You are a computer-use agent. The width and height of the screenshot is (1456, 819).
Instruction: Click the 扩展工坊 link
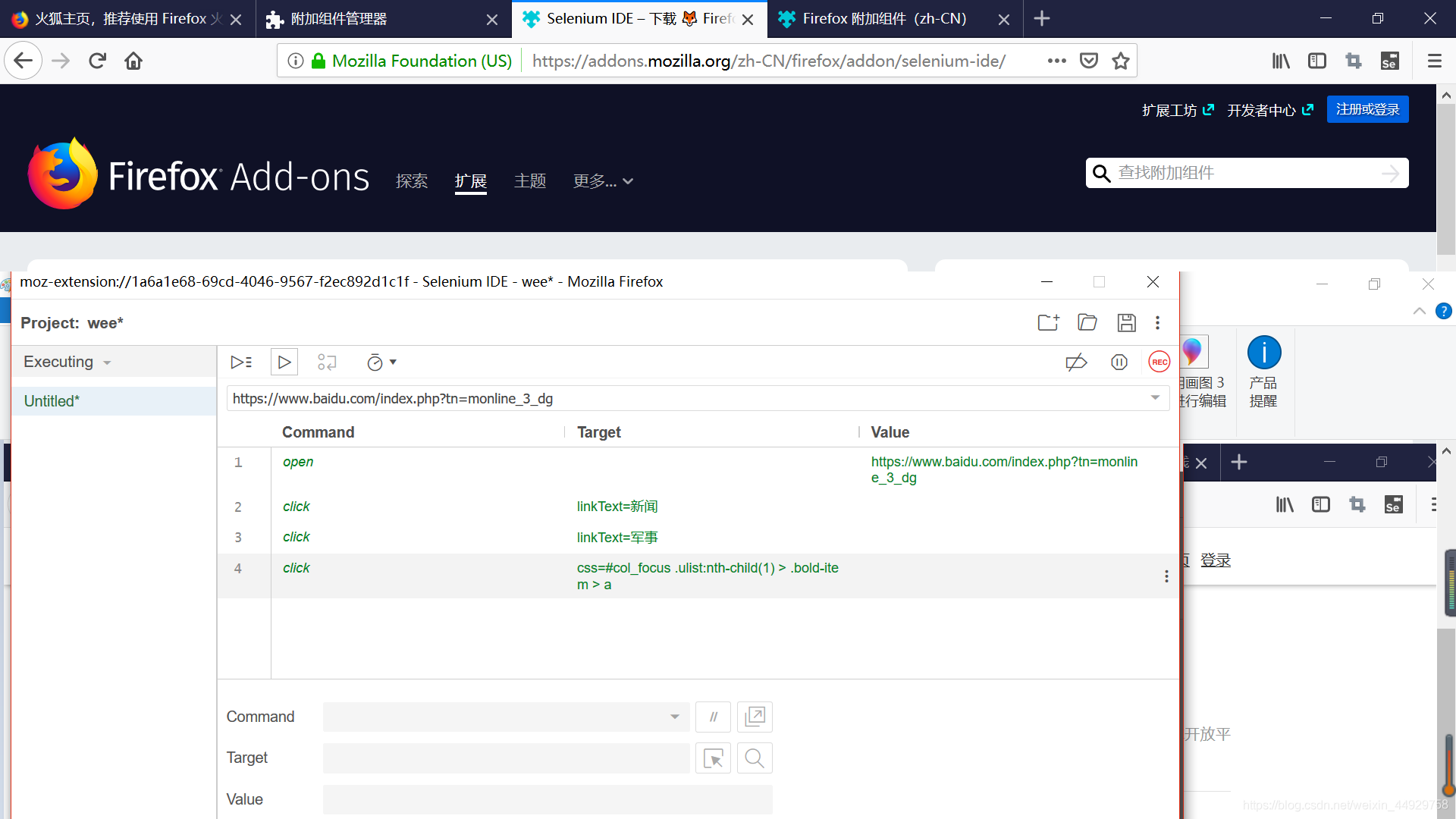1178,110
